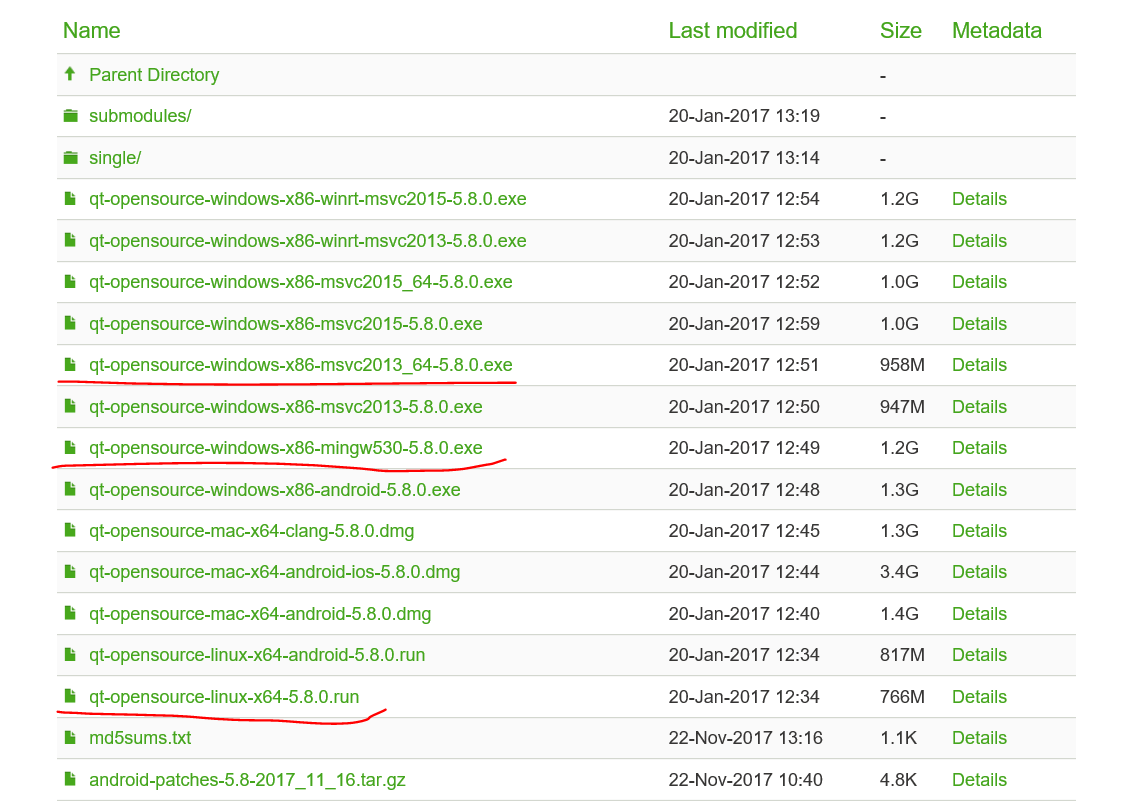1125x808 pixels.
Task: Open Details for x86-msvc2015-5.8.0.exe
Action: coord(979,324)
